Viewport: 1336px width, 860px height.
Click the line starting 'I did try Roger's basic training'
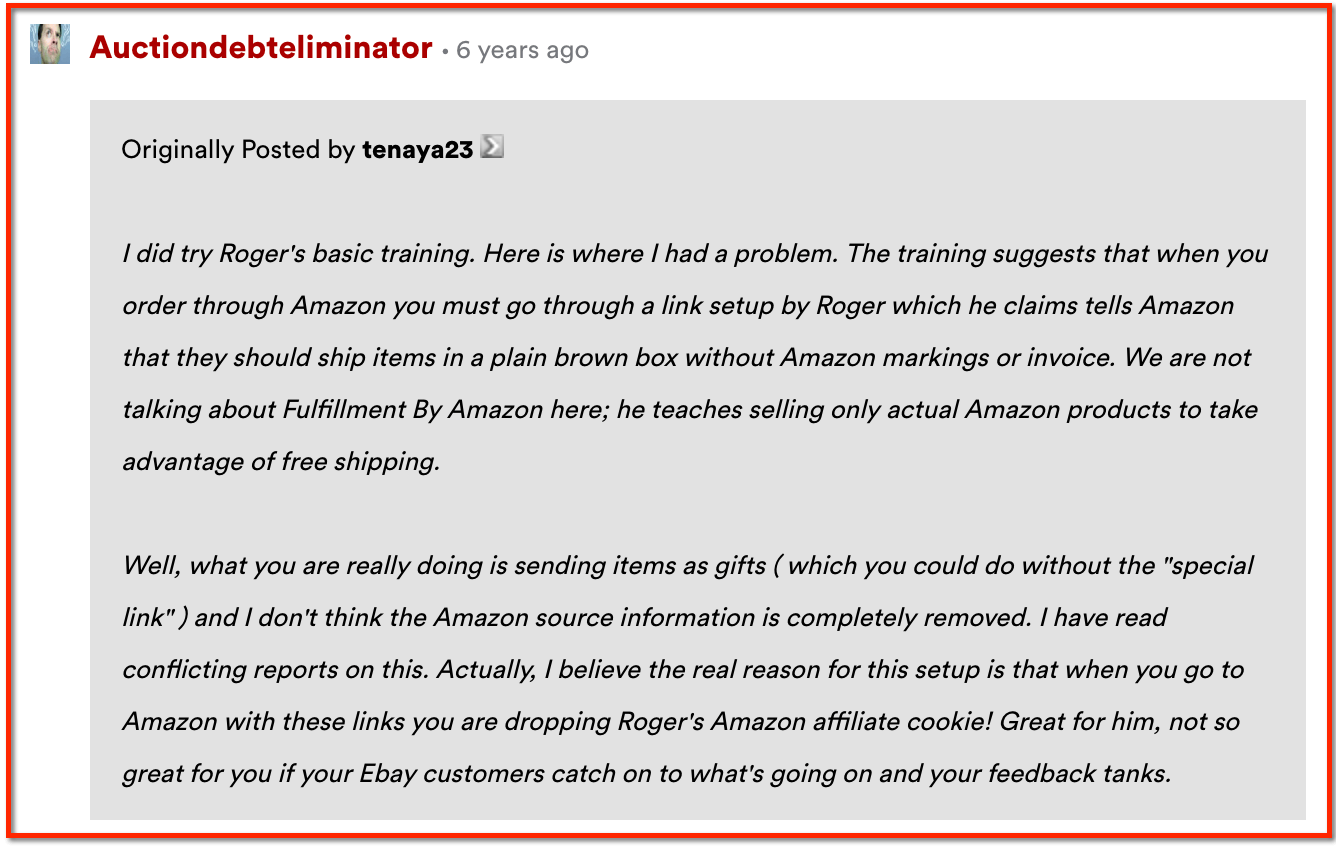coord(695,253)
